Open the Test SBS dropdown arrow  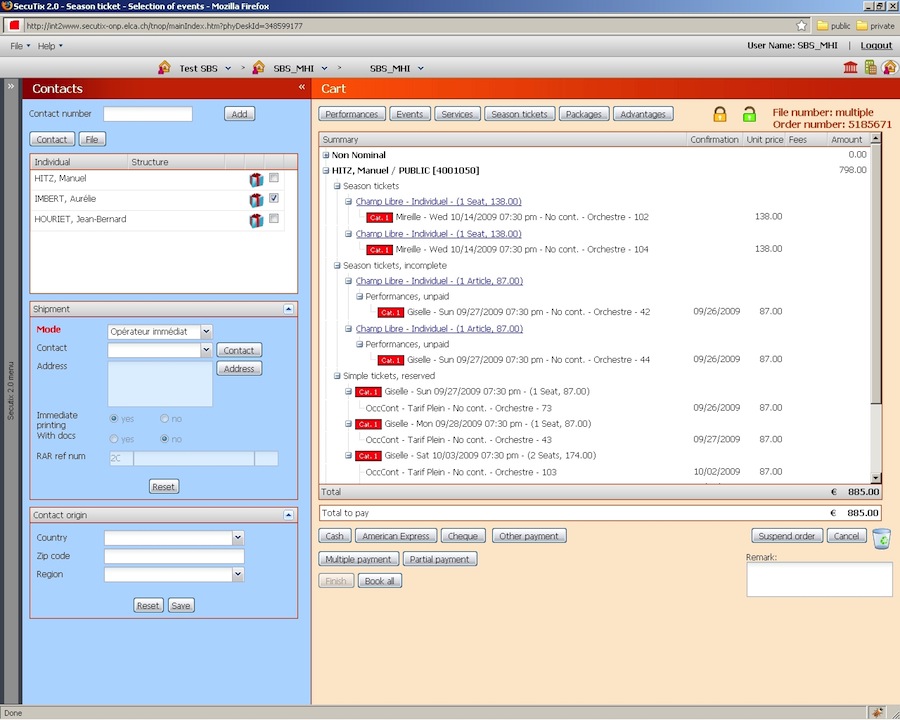228,68
